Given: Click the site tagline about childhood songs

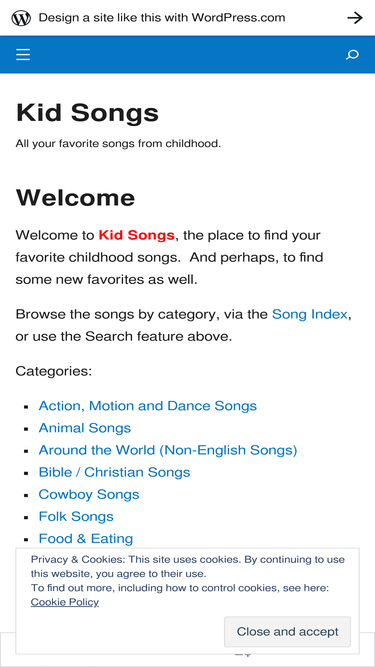Looking at the screenshot, I should coord(118,144).
